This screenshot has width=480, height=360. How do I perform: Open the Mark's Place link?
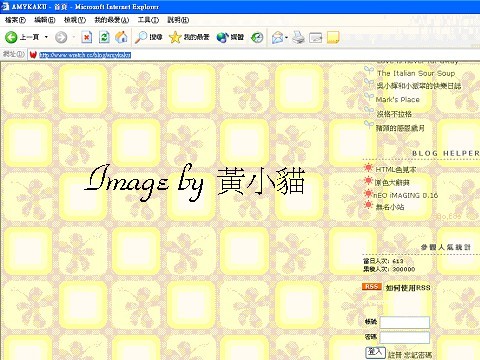coord(397,99)
